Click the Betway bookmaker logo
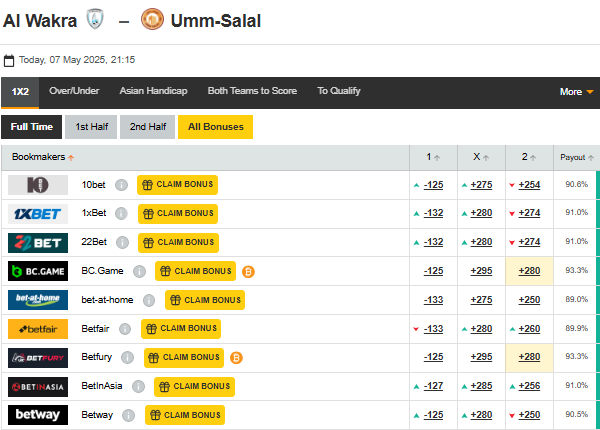This screenshot has width=600, height=430. [x=38, y=415]
